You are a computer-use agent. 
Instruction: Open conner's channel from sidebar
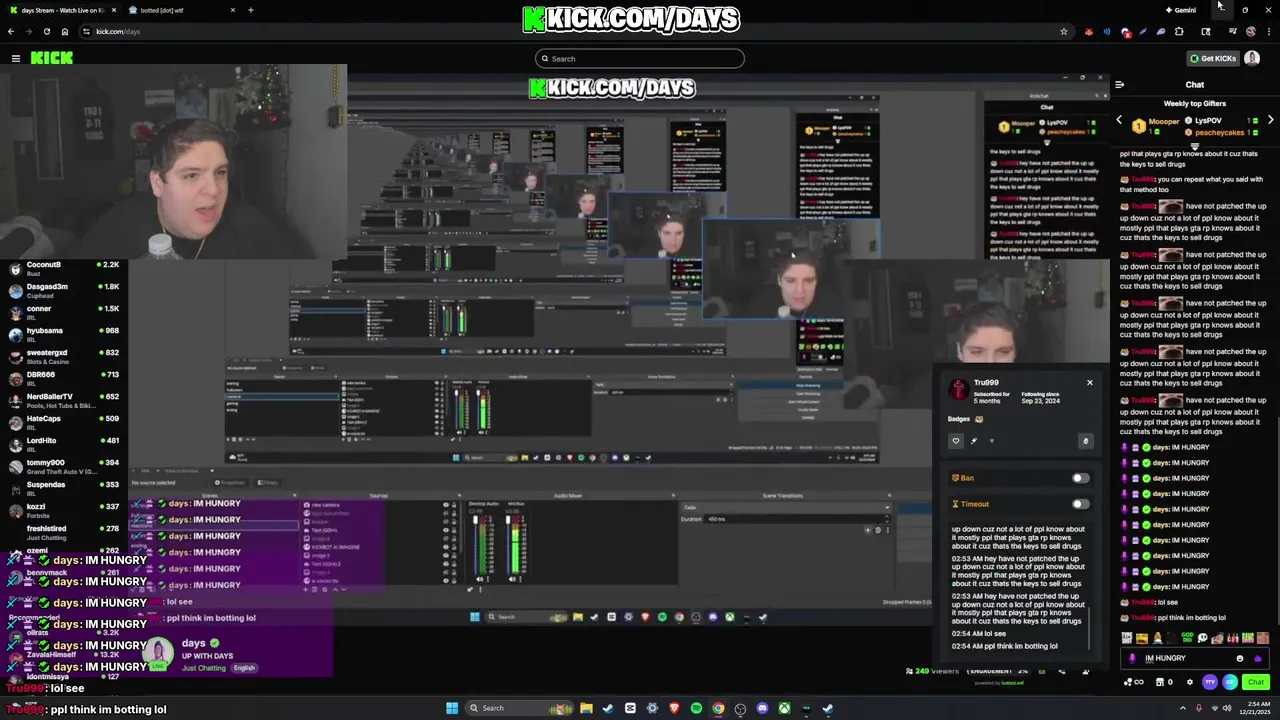pos(64,313)
